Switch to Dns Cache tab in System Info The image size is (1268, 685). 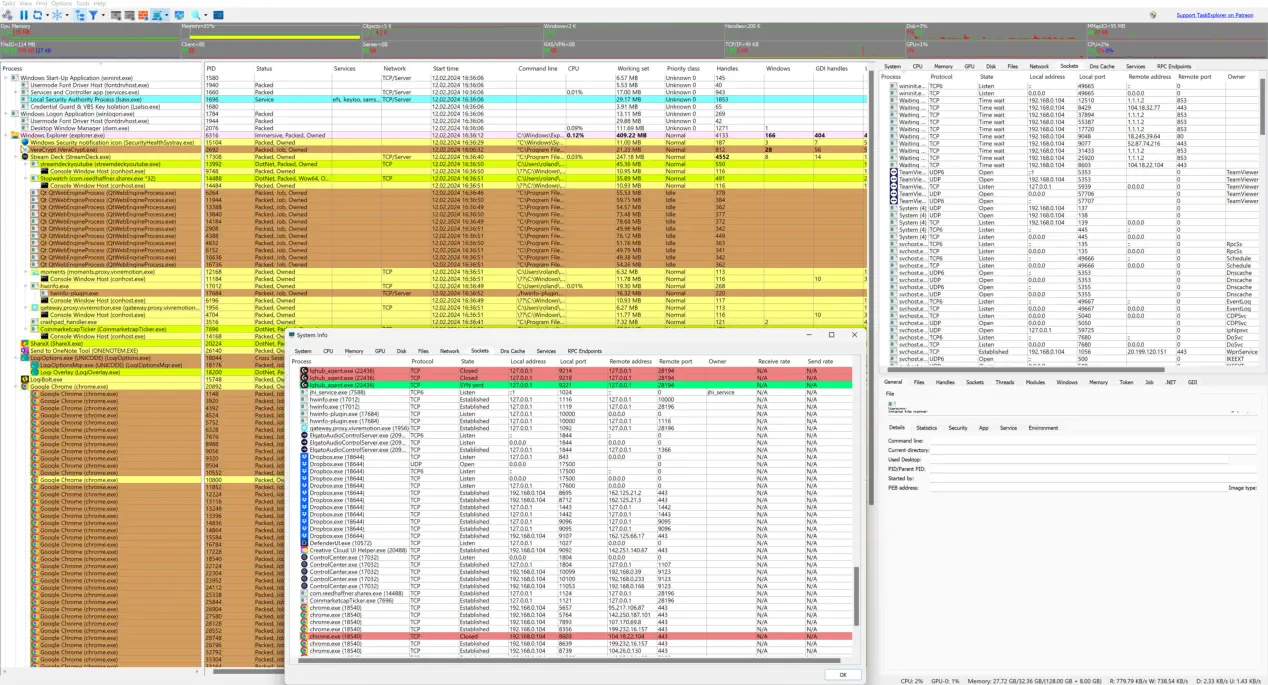pos(512,351)
